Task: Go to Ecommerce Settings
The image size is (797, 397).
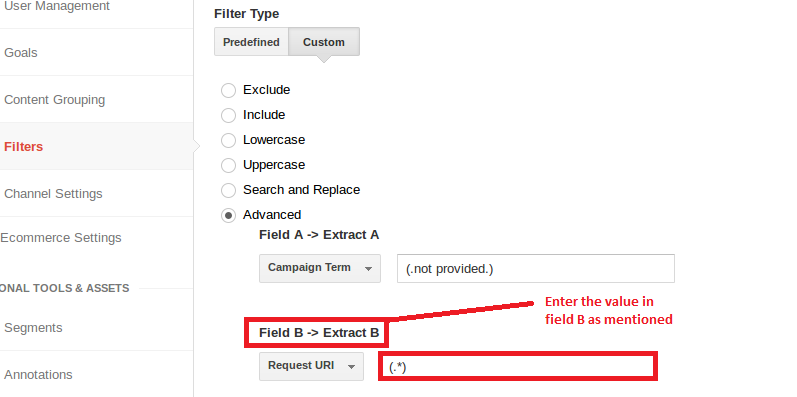Action: tap(61, 238)
